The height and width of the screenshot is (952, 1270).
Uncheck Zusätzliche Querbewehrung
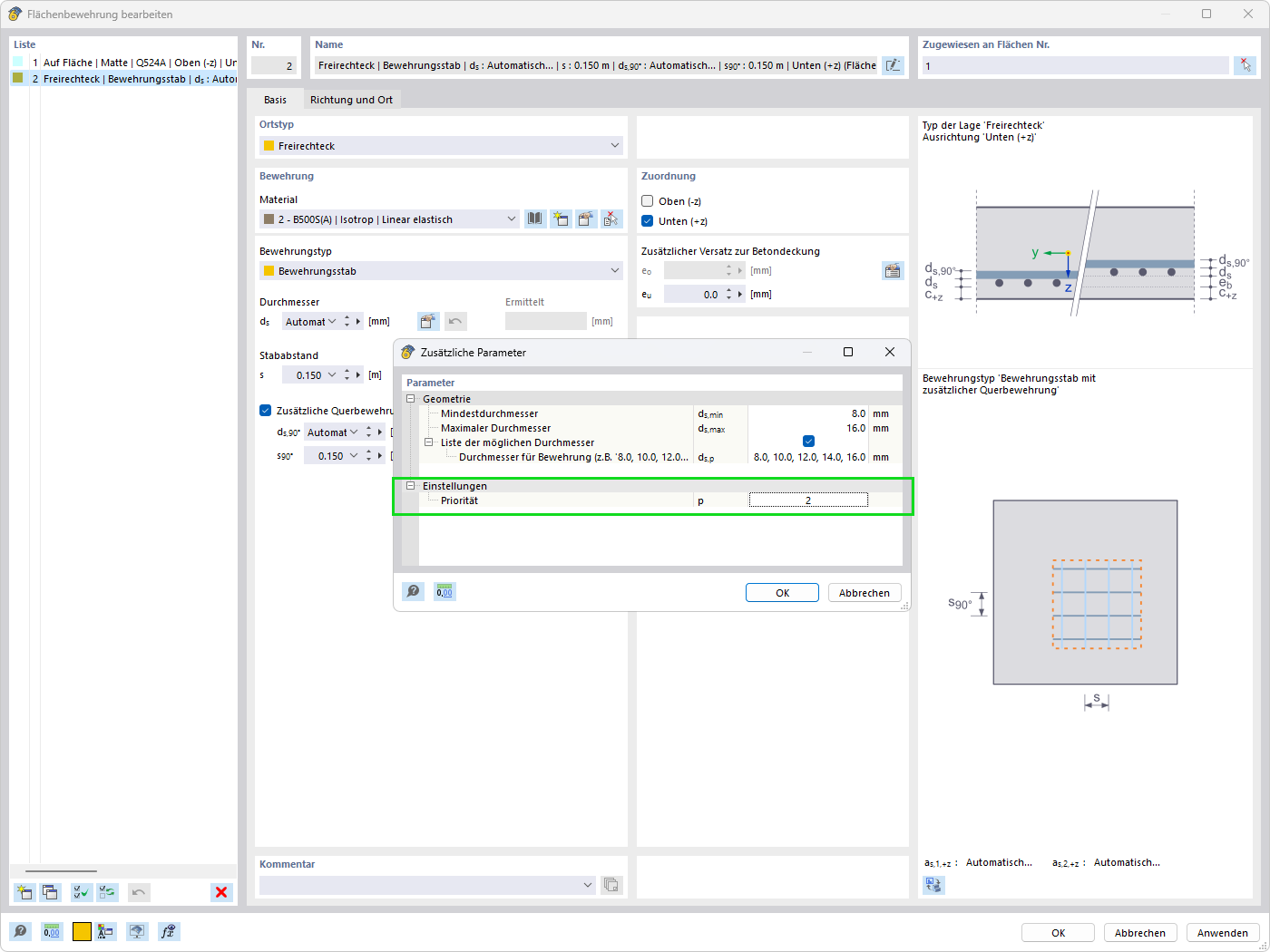265,410
